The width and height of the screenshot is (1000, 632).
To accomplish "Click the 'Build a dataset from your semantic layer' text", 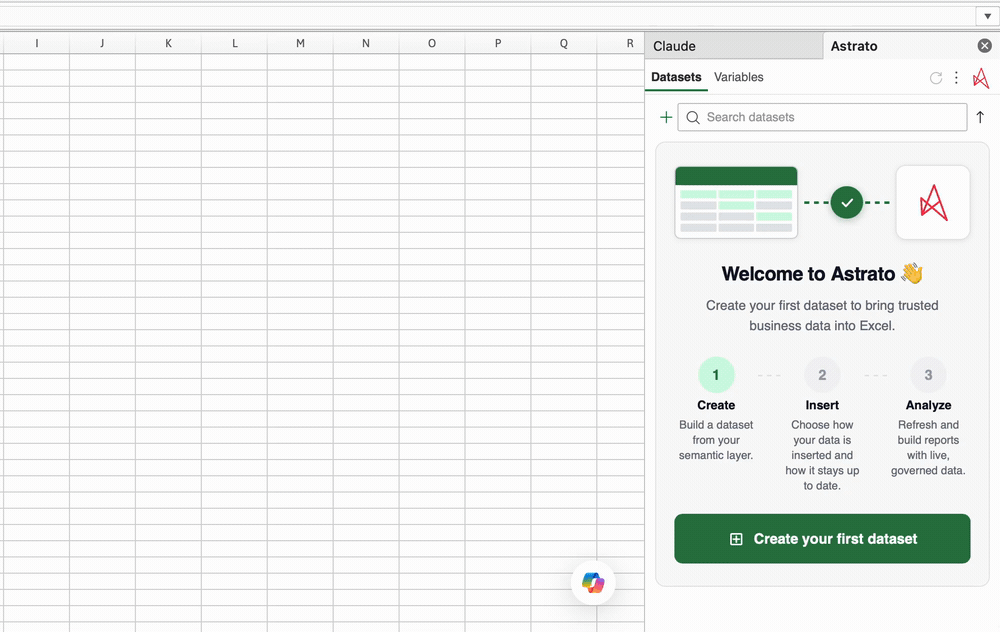I will tap(716, 440).
